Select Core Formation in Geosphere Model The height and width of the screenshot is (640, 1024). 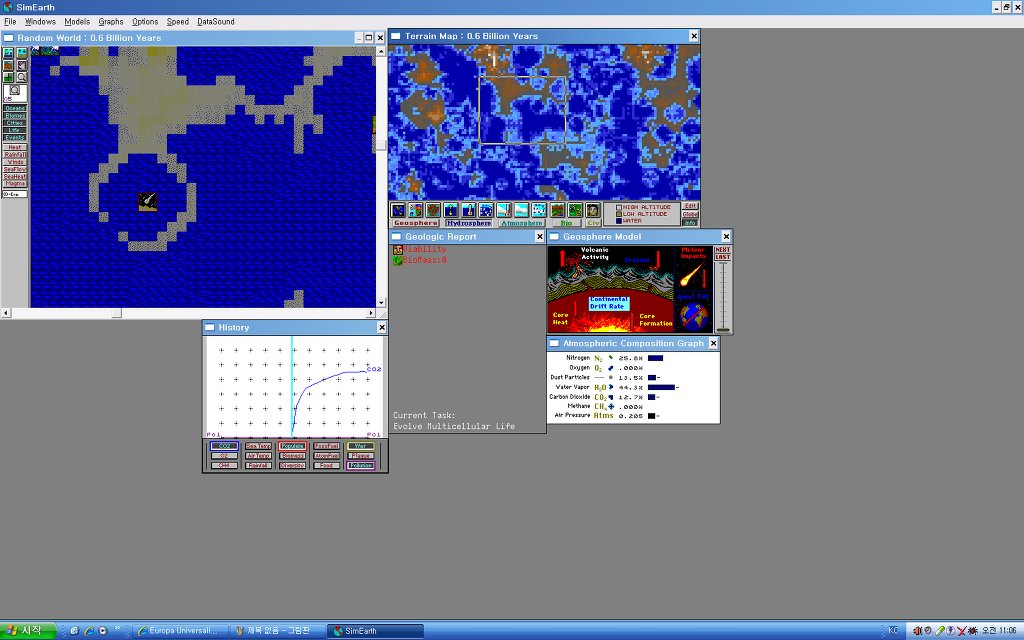point(655,320)
